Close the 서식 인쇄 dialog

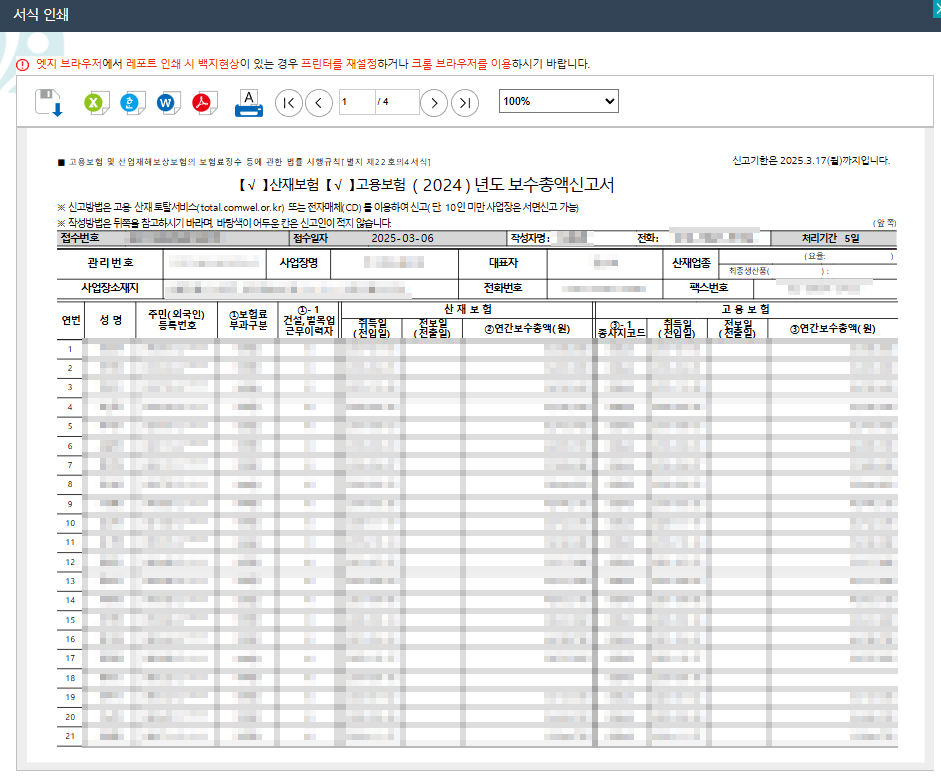tap(937, 8)
